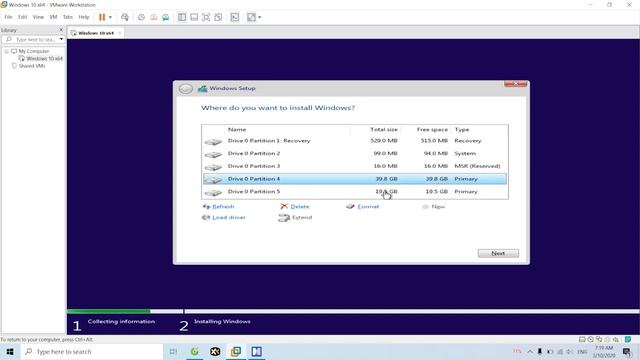Select Drive 0 Partition 2 row
640x360 pixels.
[x=355, y=153]
